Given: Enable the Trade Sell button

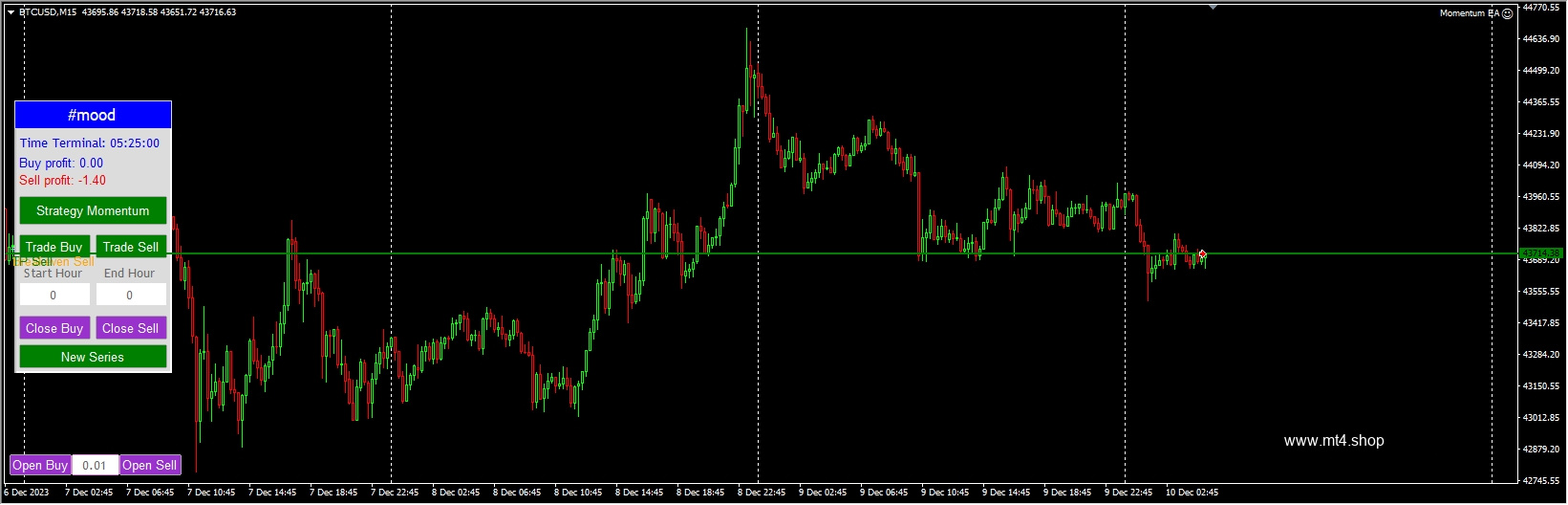Looking at the screenshot, I should point(131,246).
